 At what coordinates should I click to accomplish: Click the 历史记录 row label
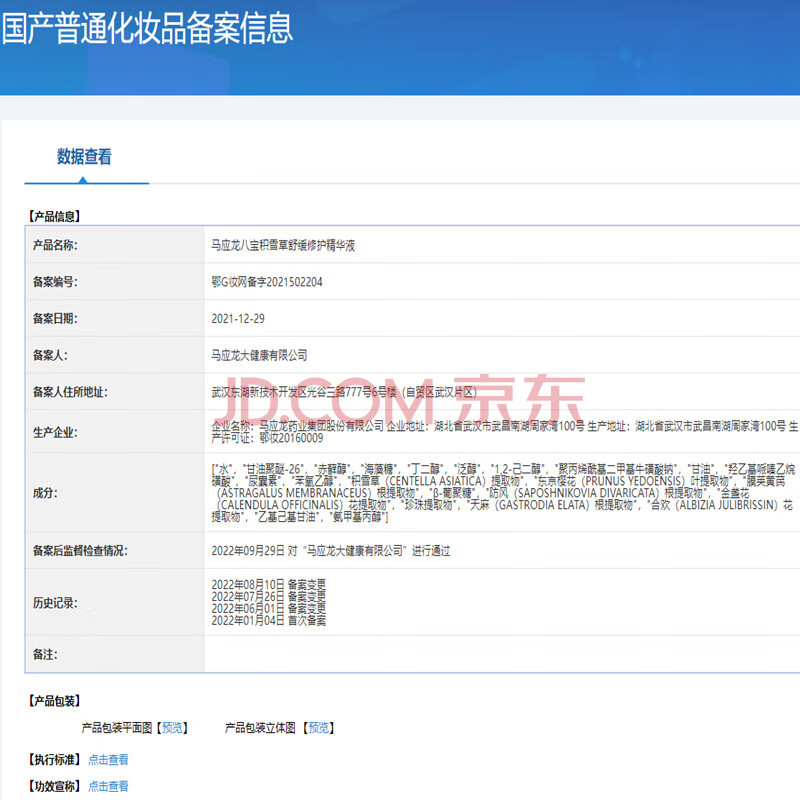coord(55,603)
